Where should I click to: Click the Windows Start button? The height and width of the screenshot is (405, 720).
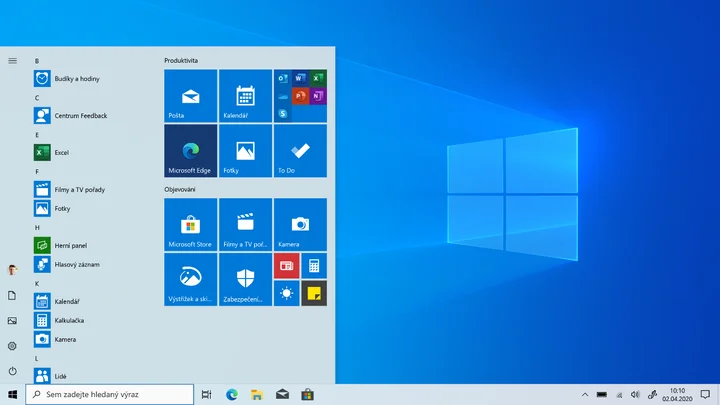(12, 394)
